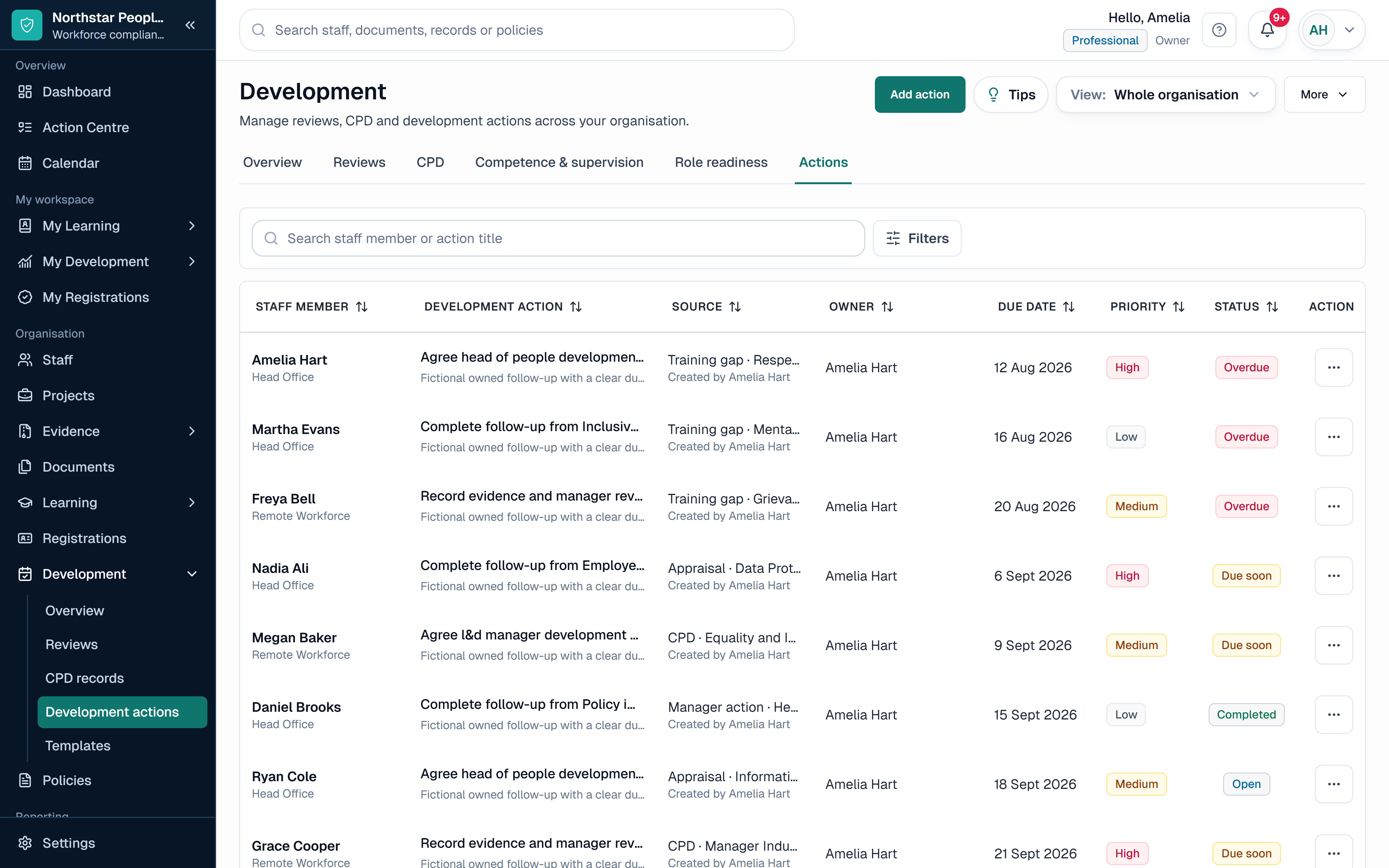Open Settings in the sidebar
1389x868 pixels.
coord(108,843)
